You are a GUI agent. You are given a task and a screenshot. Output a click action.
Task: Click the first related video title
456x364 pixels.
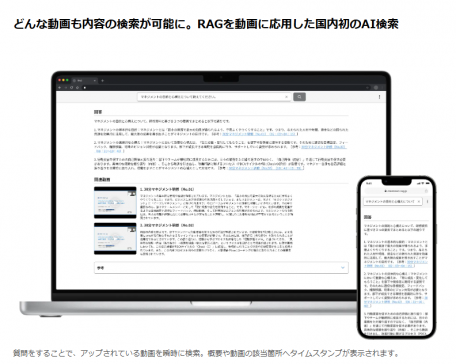(x=167, y=189)
